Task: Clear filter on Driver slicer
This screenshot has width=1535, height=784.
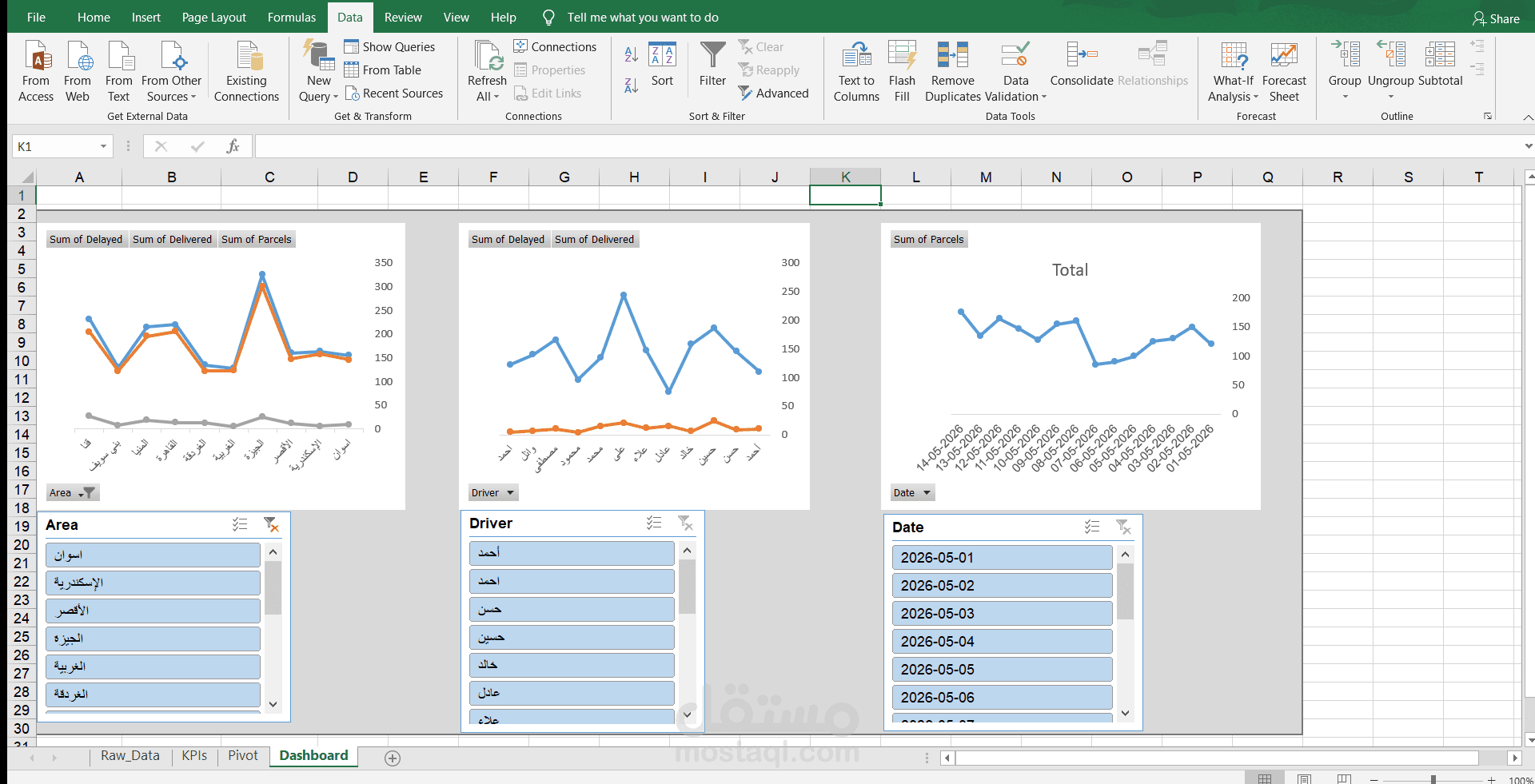Action: (685, 523)
